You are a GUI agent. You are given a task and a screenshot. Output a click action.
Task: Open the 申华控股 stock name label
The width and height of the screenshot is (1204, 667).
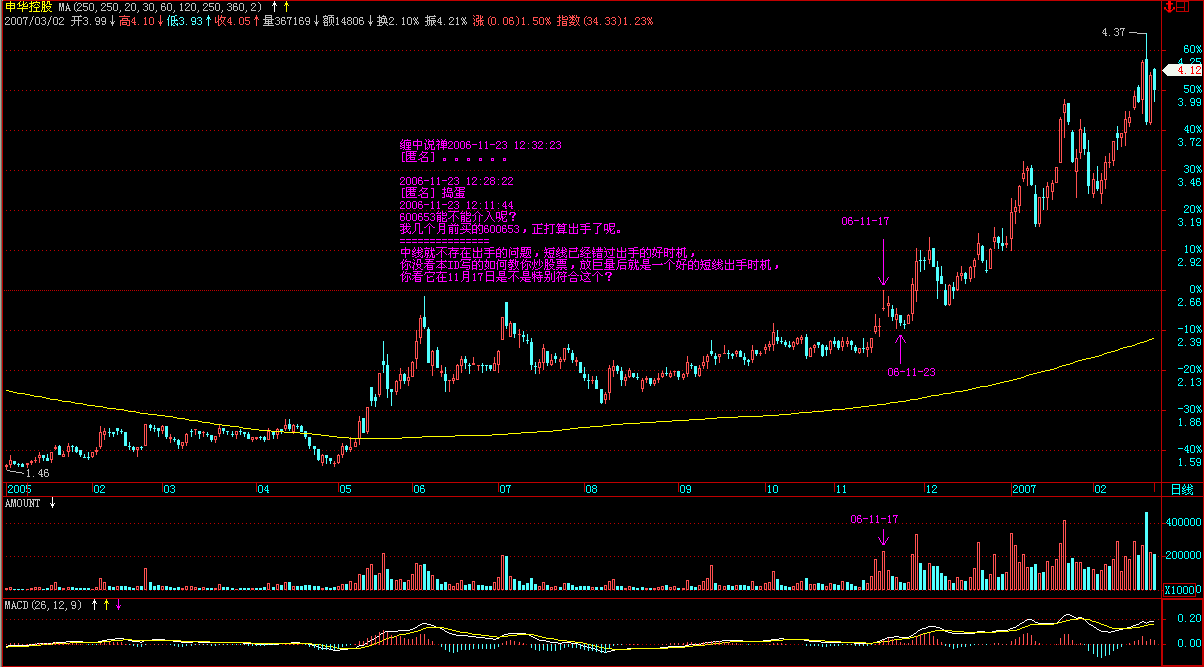28,7
